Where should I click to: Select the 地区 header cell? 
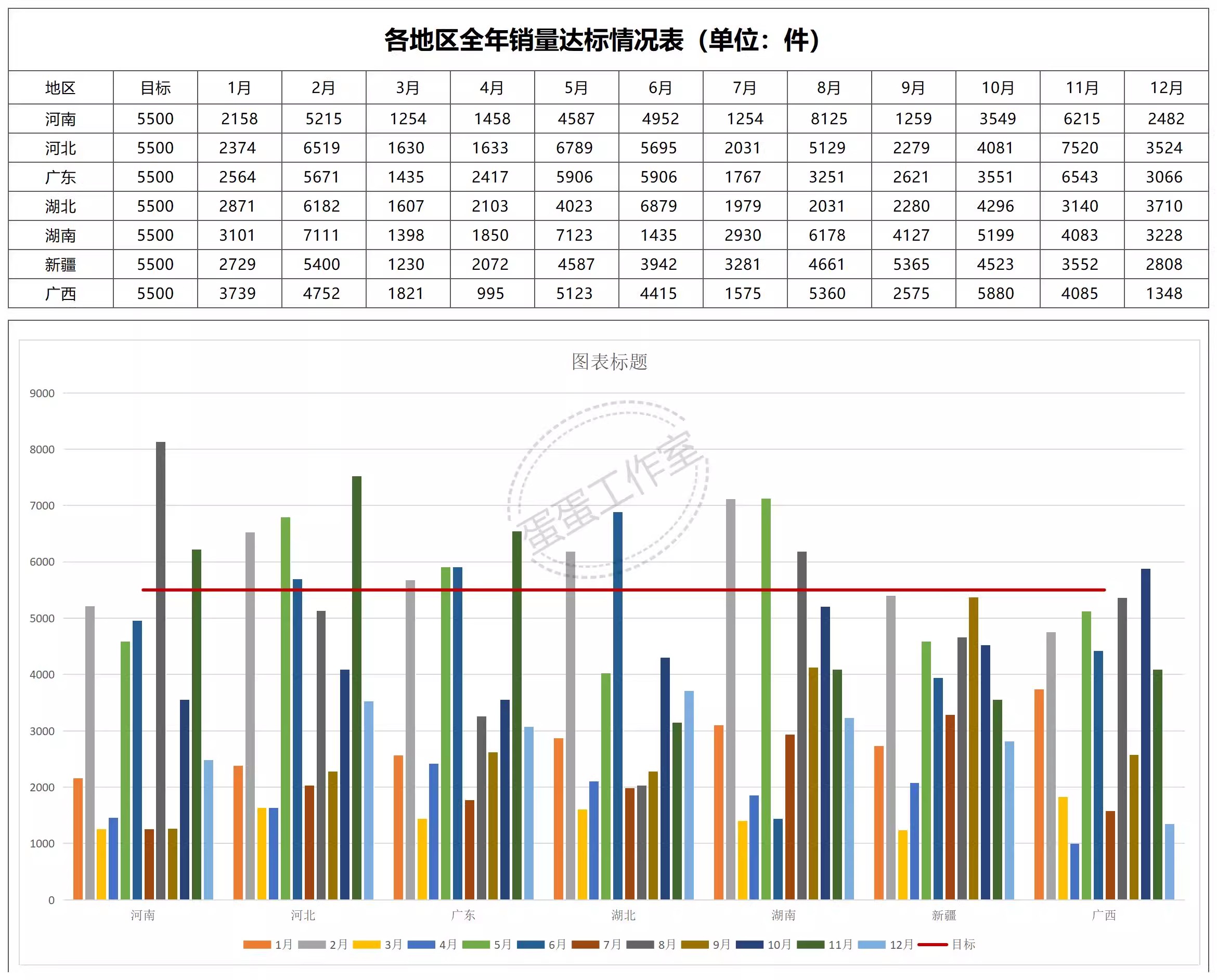pos(60,87)
